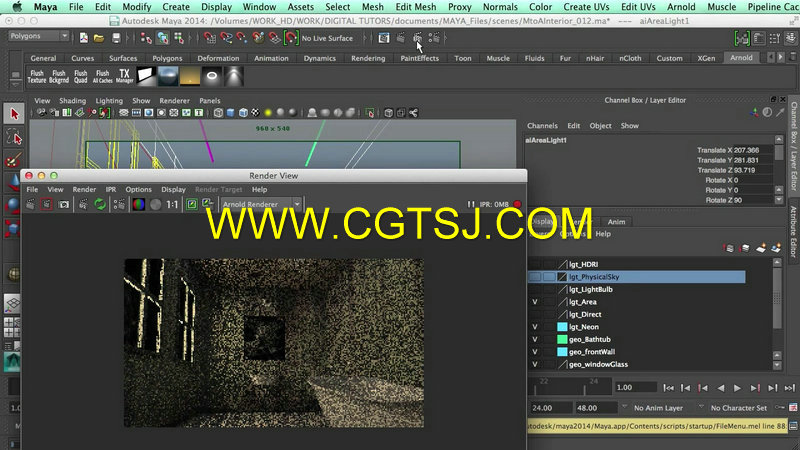Open the Create UVs menu

[586, 7]
